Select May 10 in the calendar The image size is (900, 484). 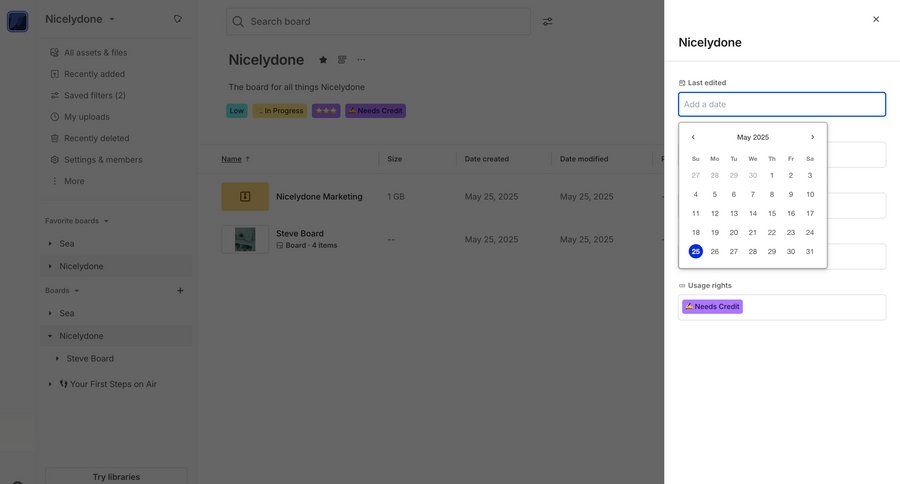pyautogui.click(x=810, y=195)
